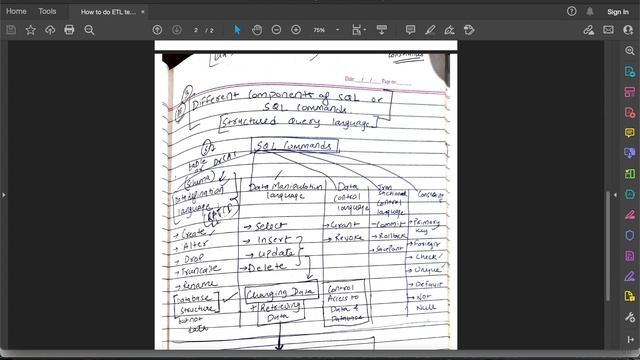Screen dimensions: 640x360
Task: Click the Sign In link
Action: tap(618, 12)
